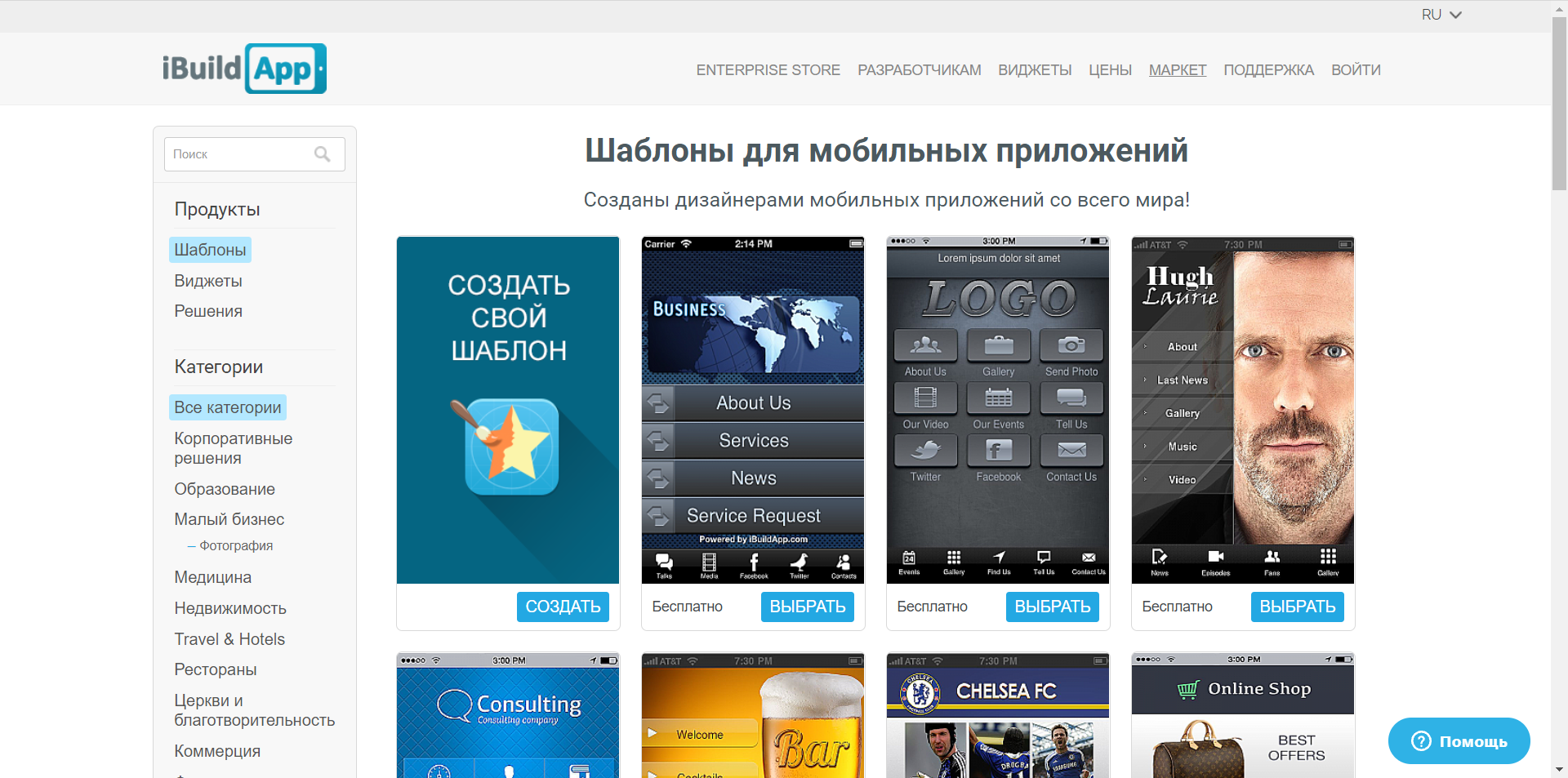Select Образование category
The height and width of the screenshot is (778, 1568).
point(225,489)
